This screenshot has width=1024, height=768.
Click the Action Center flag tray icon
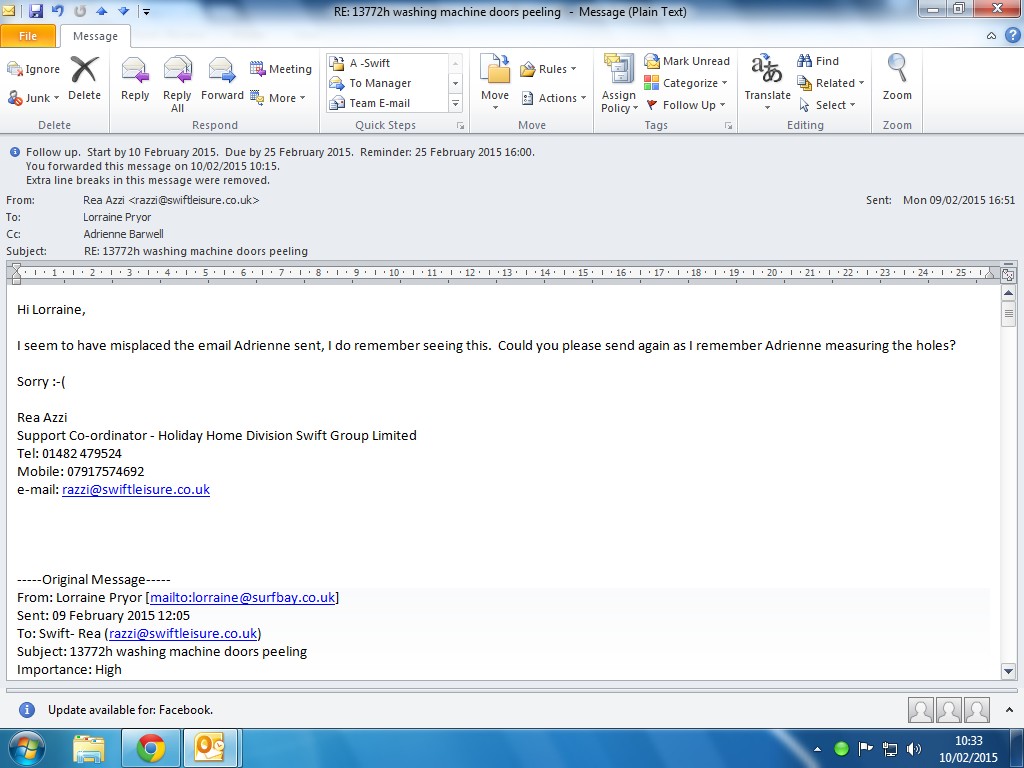click(x=865, y=749)
